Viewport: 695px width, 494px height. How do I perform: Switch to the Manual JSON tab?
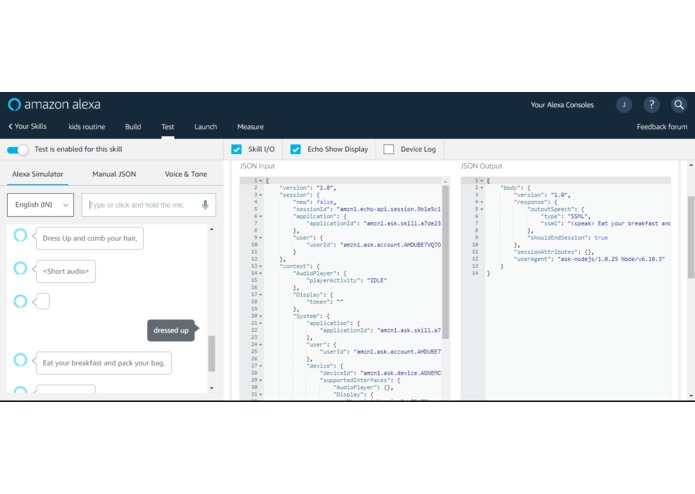click(x=114, y=174)
